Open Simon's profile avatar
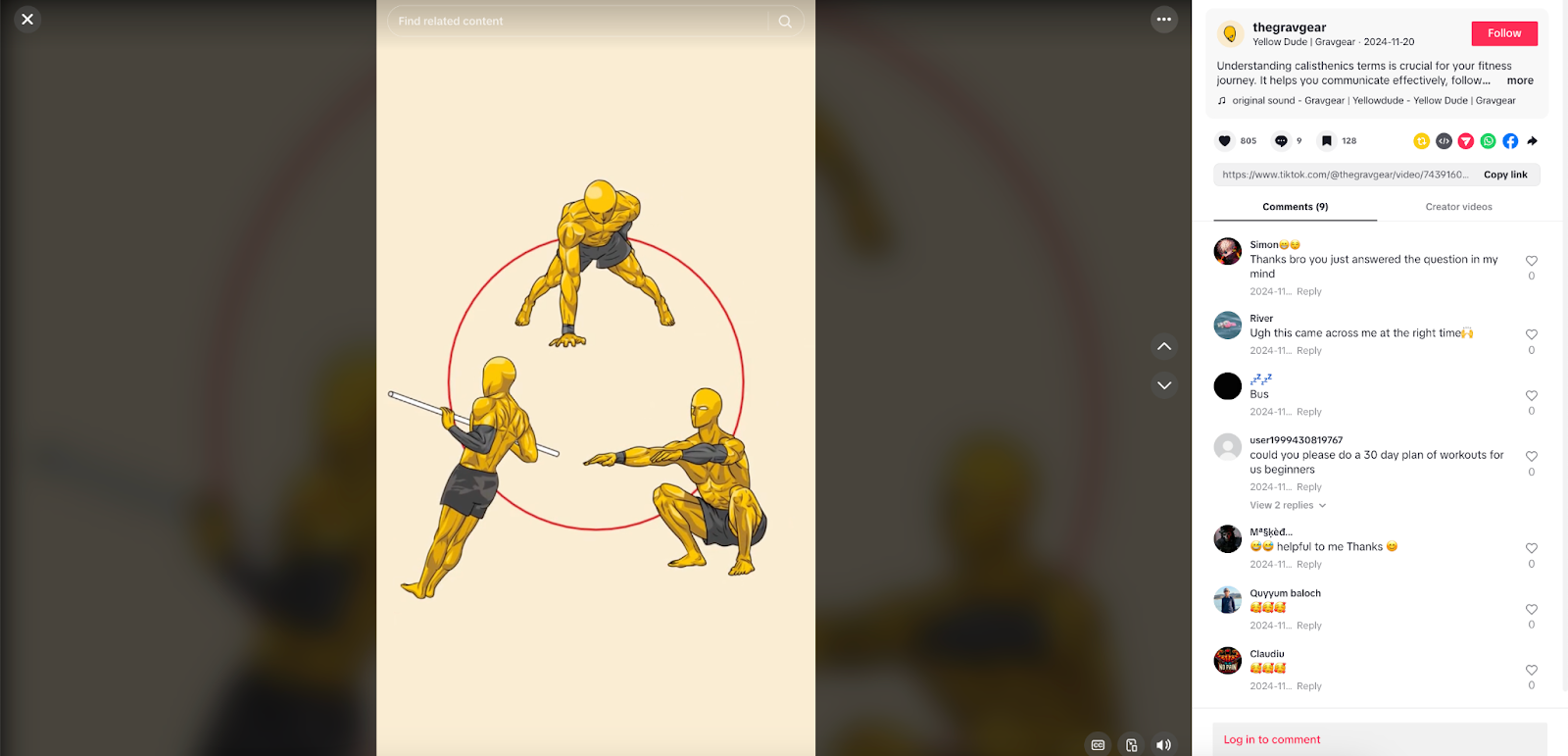The image size is (1568, 756). coord(1228,251)
